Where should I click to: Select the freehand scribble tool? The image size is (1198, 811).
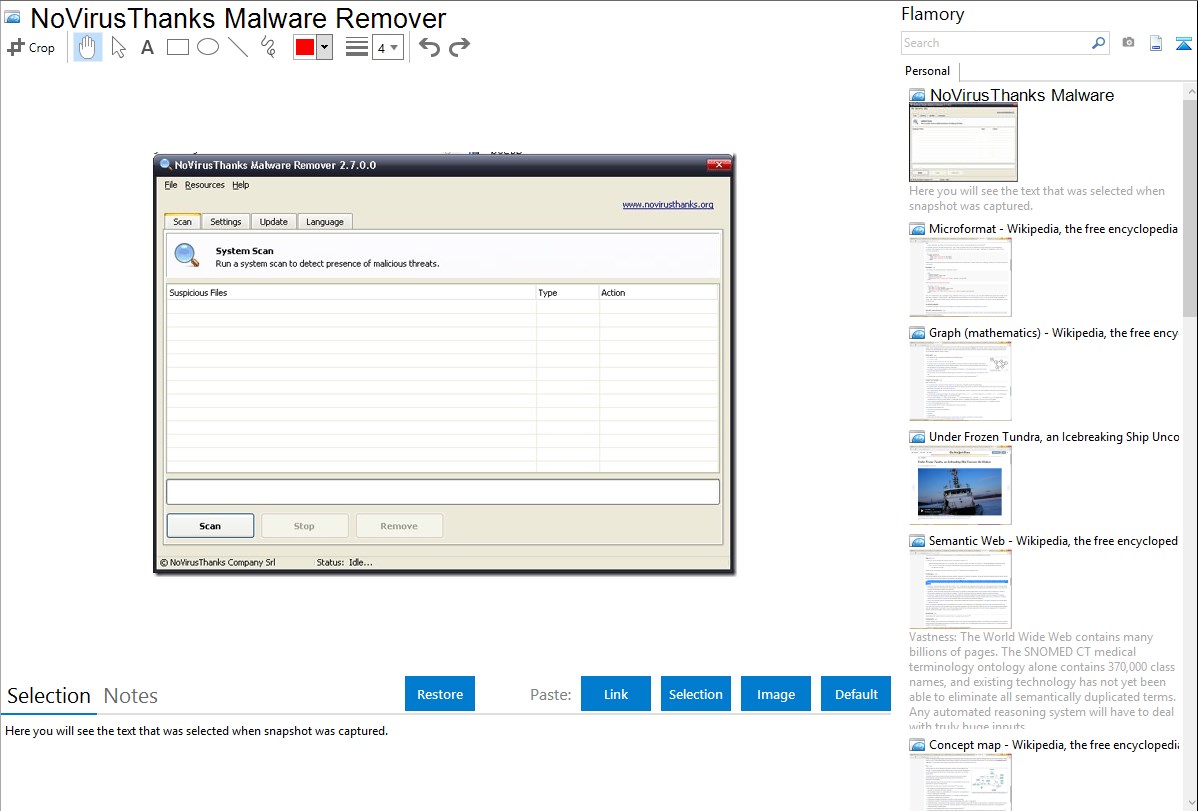[268, 47]
